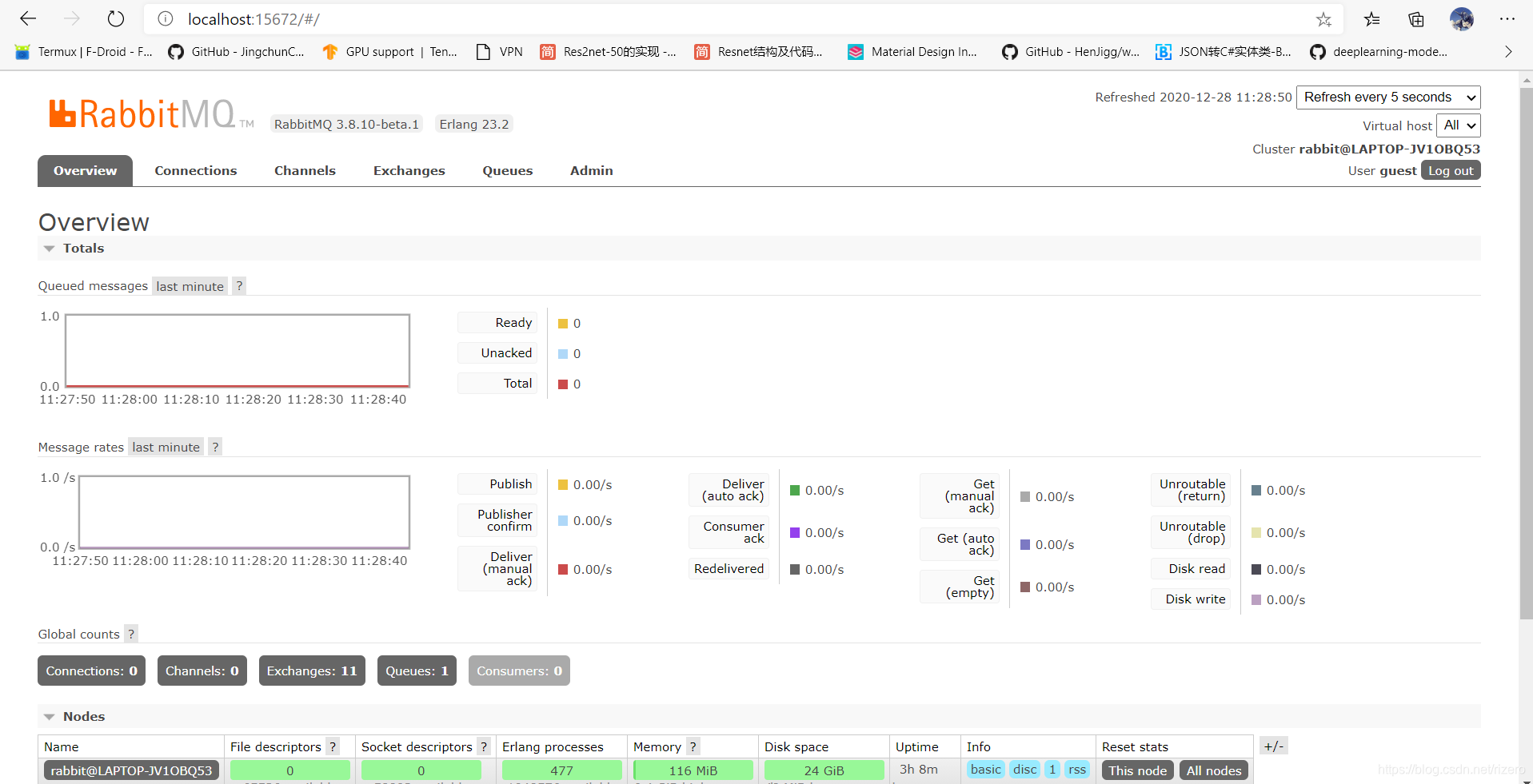Switch to the Admin tab
Viewport: 1533px width, 784px height.
pyautogui.click(x=592, y=170)
